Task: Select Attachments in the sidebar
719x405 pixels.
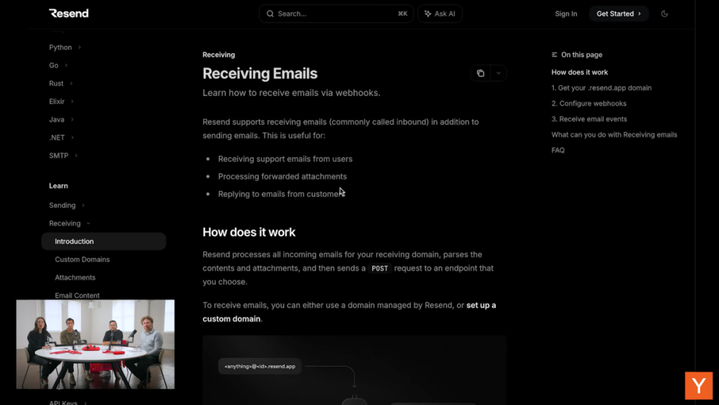Action: click(75, 277)
